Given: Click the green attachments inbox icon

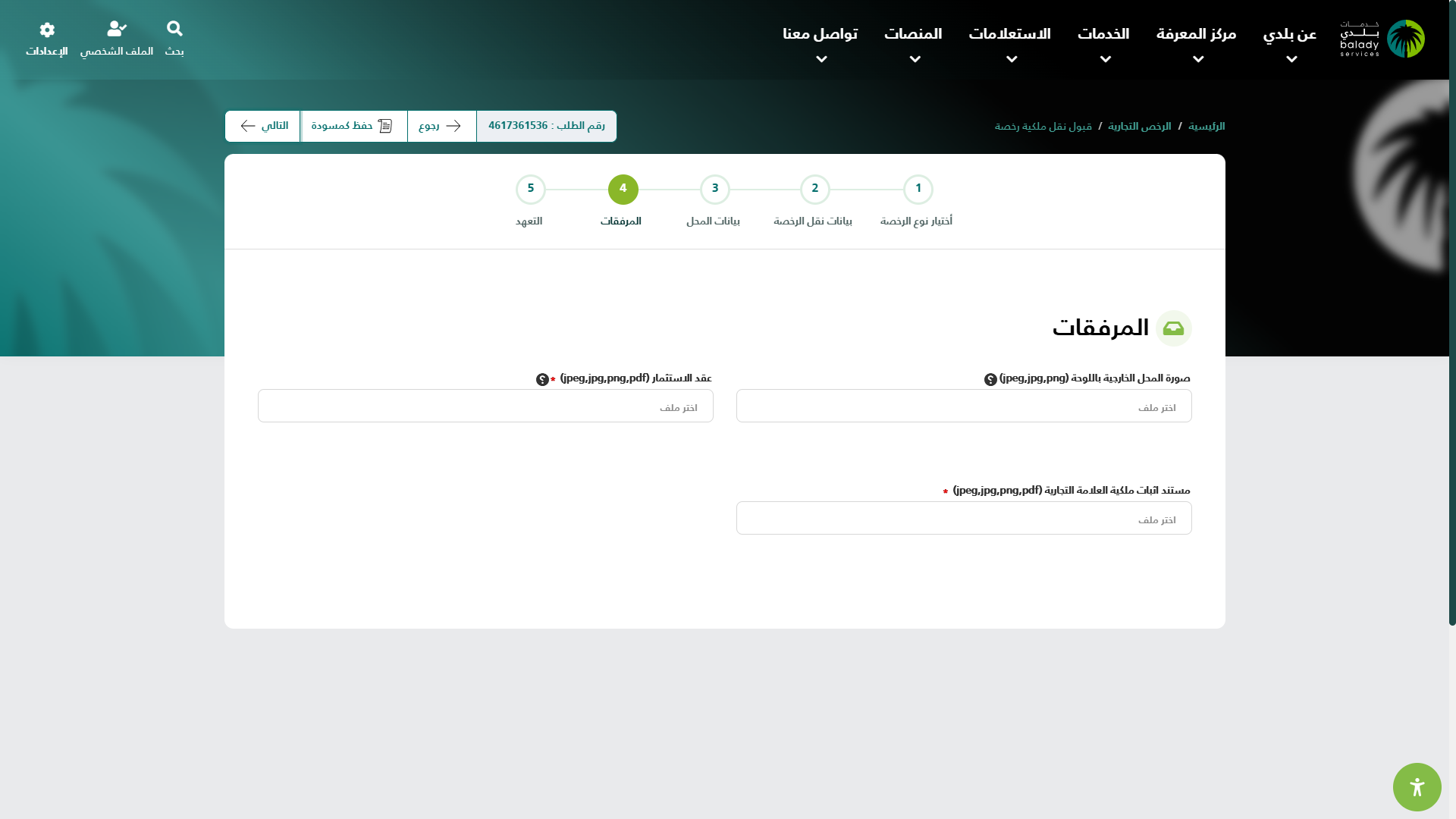Looking at the screenshot, I should 1173,328.
